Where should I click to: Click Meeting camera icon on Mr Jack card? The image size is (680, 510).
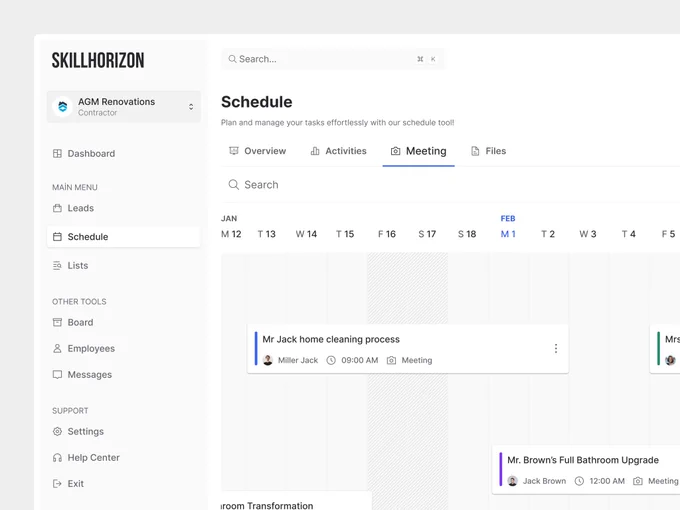pyautogui.click(x=391, y=360)
